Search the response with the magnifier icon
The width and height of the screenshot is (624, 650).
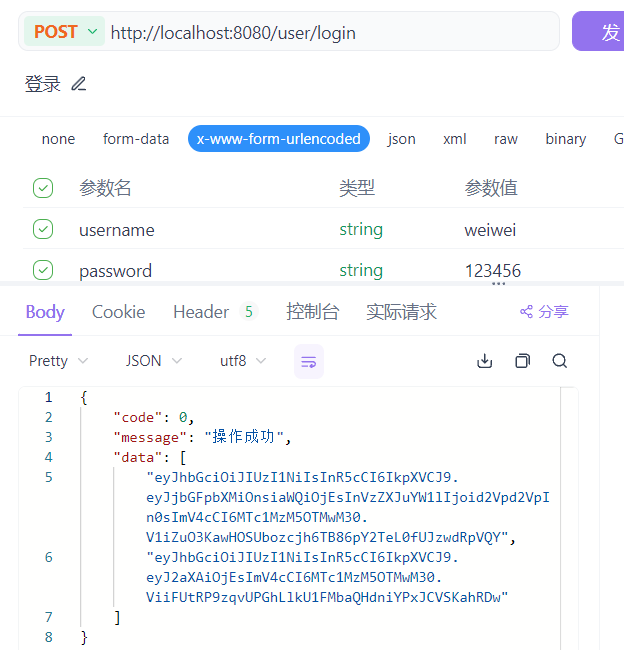560,361
